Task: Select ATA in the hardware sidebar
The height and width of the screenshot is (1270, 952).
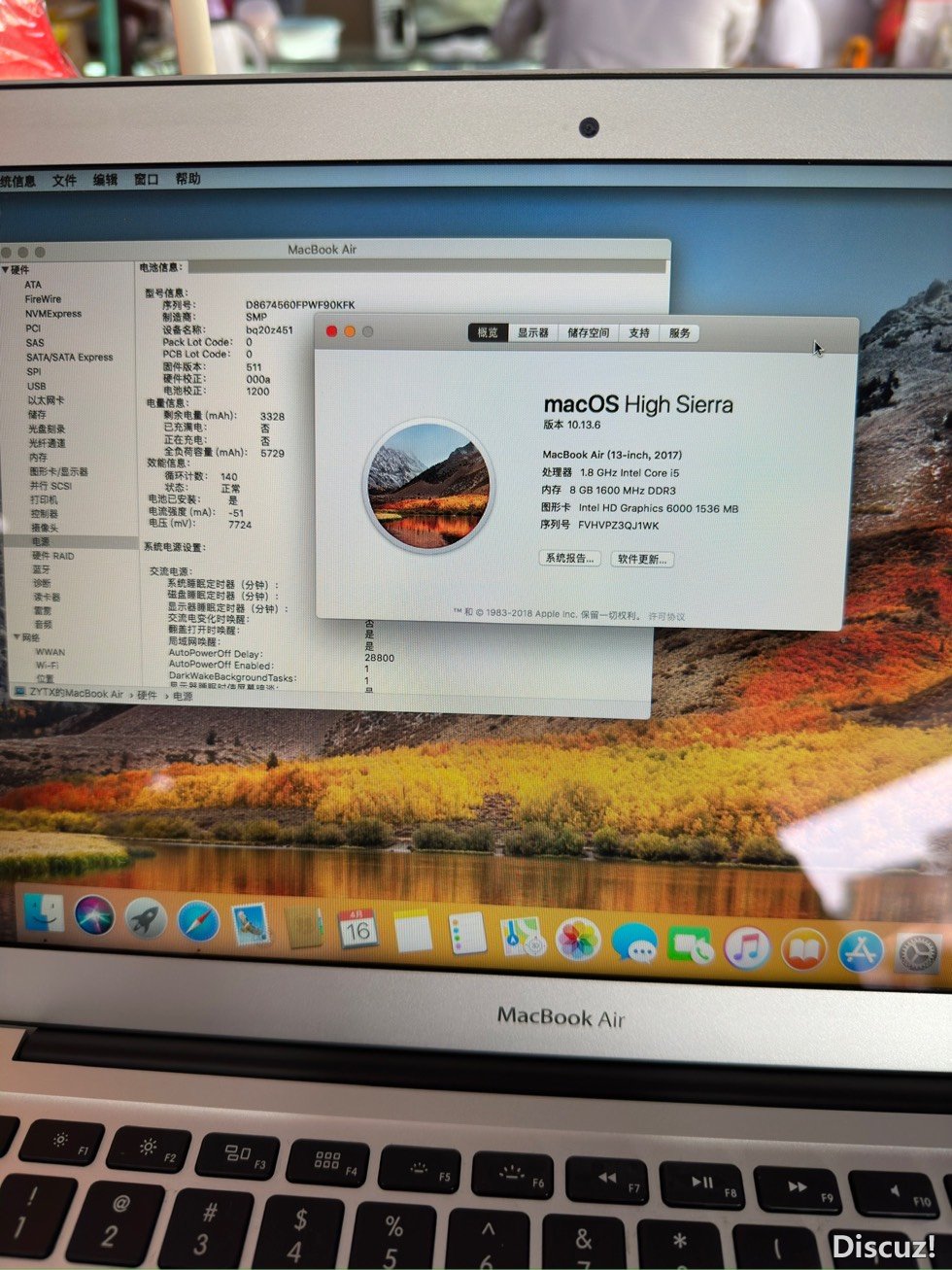Action: 33,285
